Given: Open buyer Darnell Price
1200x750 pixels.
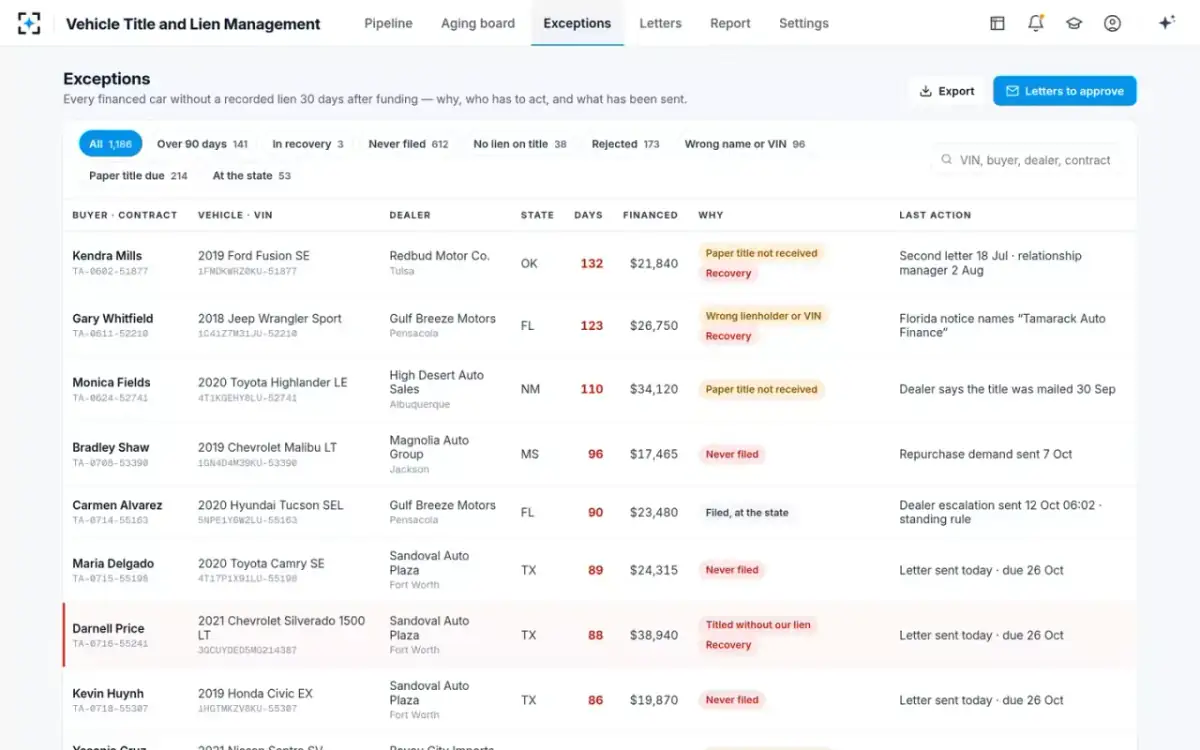Looking at the screenshot, I should [x=108, y=629].
